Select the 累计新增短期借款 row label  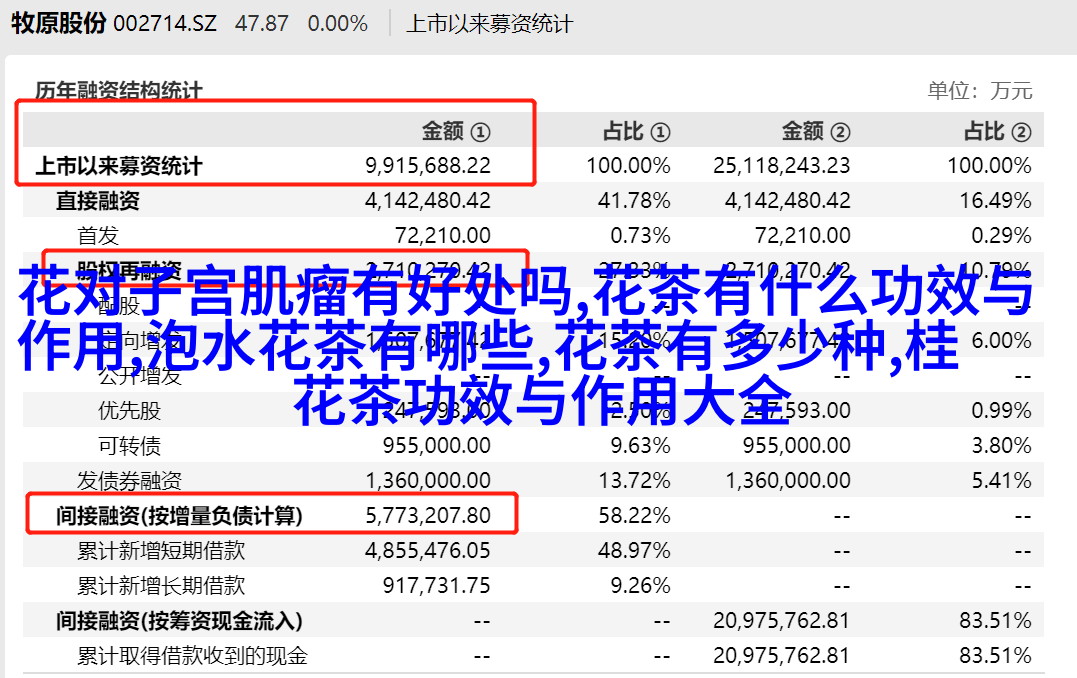(x=160, y=551)
